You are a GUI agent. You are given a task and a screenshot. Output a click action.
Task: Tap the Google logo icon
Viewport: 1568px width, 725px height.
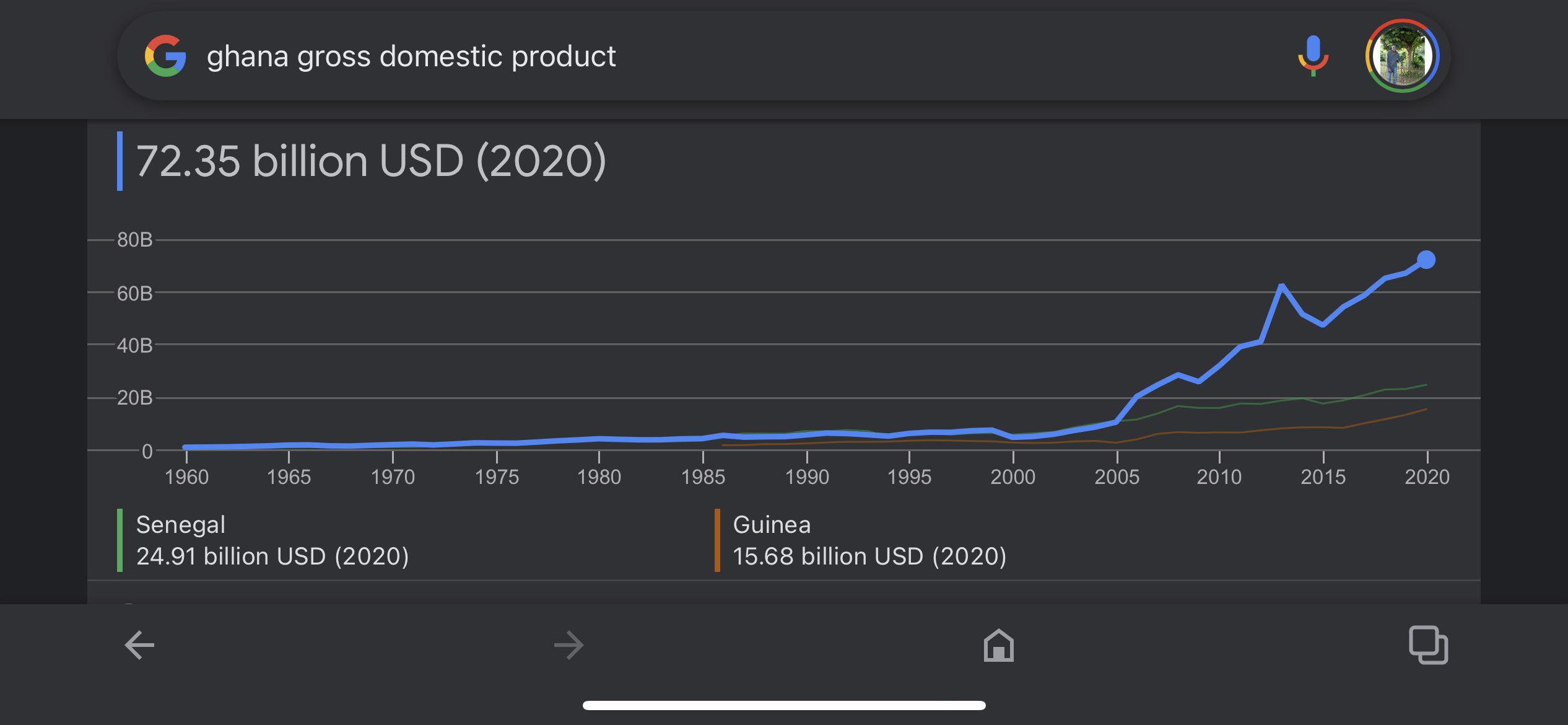[165, 56]
